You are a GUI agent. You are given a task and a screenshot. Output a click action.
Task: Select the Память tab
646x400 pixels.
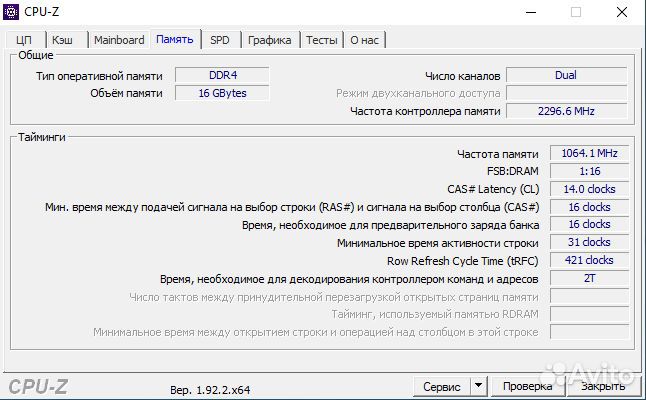[175, 39]
